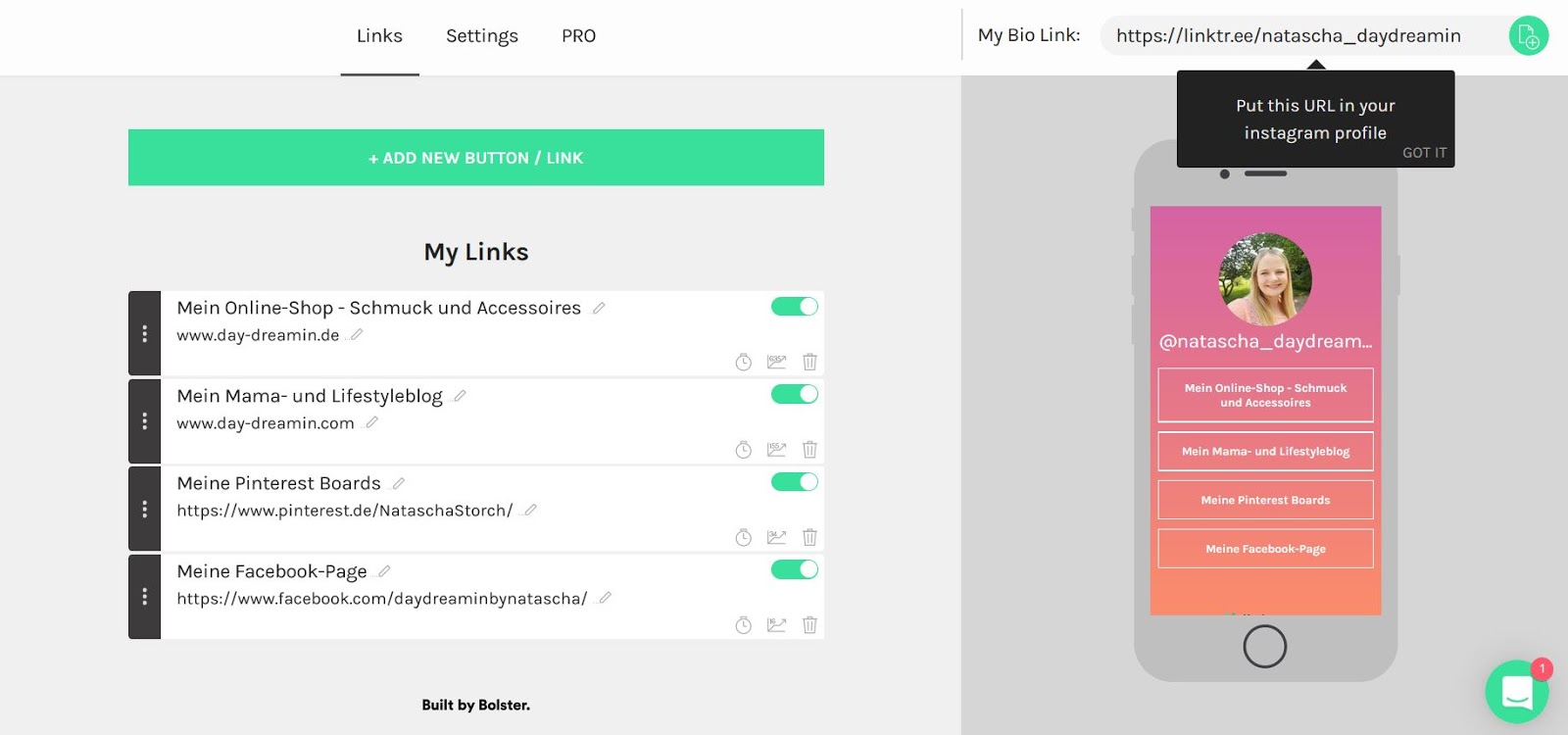
Task: Open the chat support bubble
Action: pos(1516,692)
